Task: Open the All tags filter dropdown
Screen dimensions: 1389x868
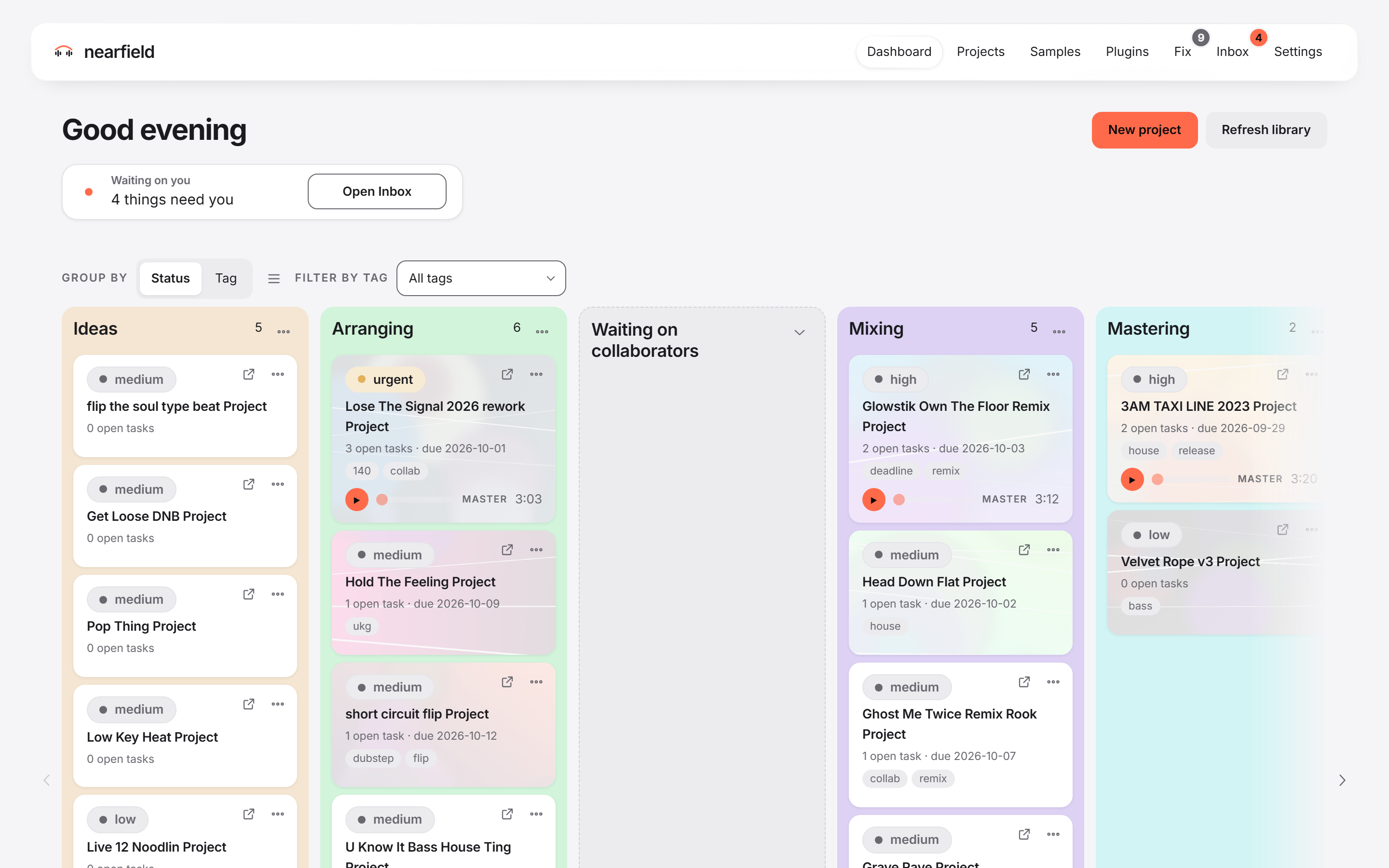Action: click(x=481, y=278)
